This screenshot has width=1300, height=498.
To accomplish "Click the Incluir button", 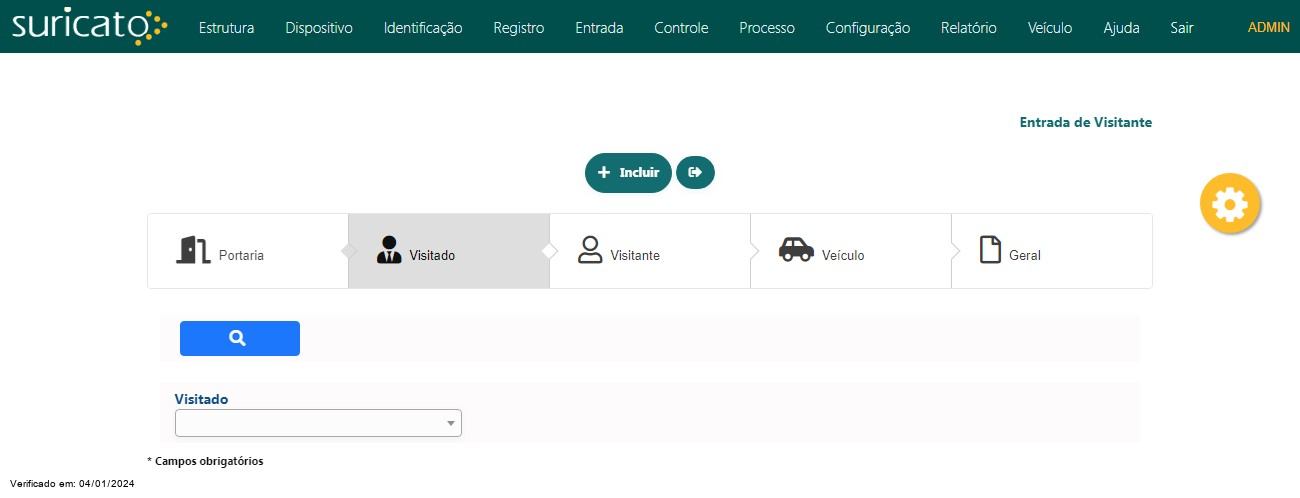I will click(x=628, y=173).
